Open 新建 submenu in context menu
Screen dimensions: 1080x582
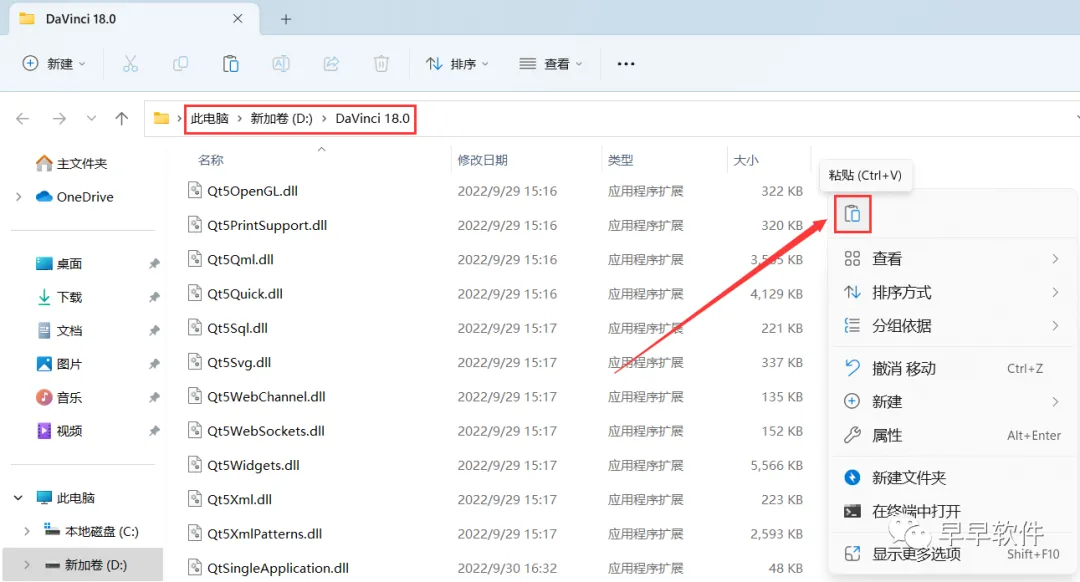[x=953, y=402]
